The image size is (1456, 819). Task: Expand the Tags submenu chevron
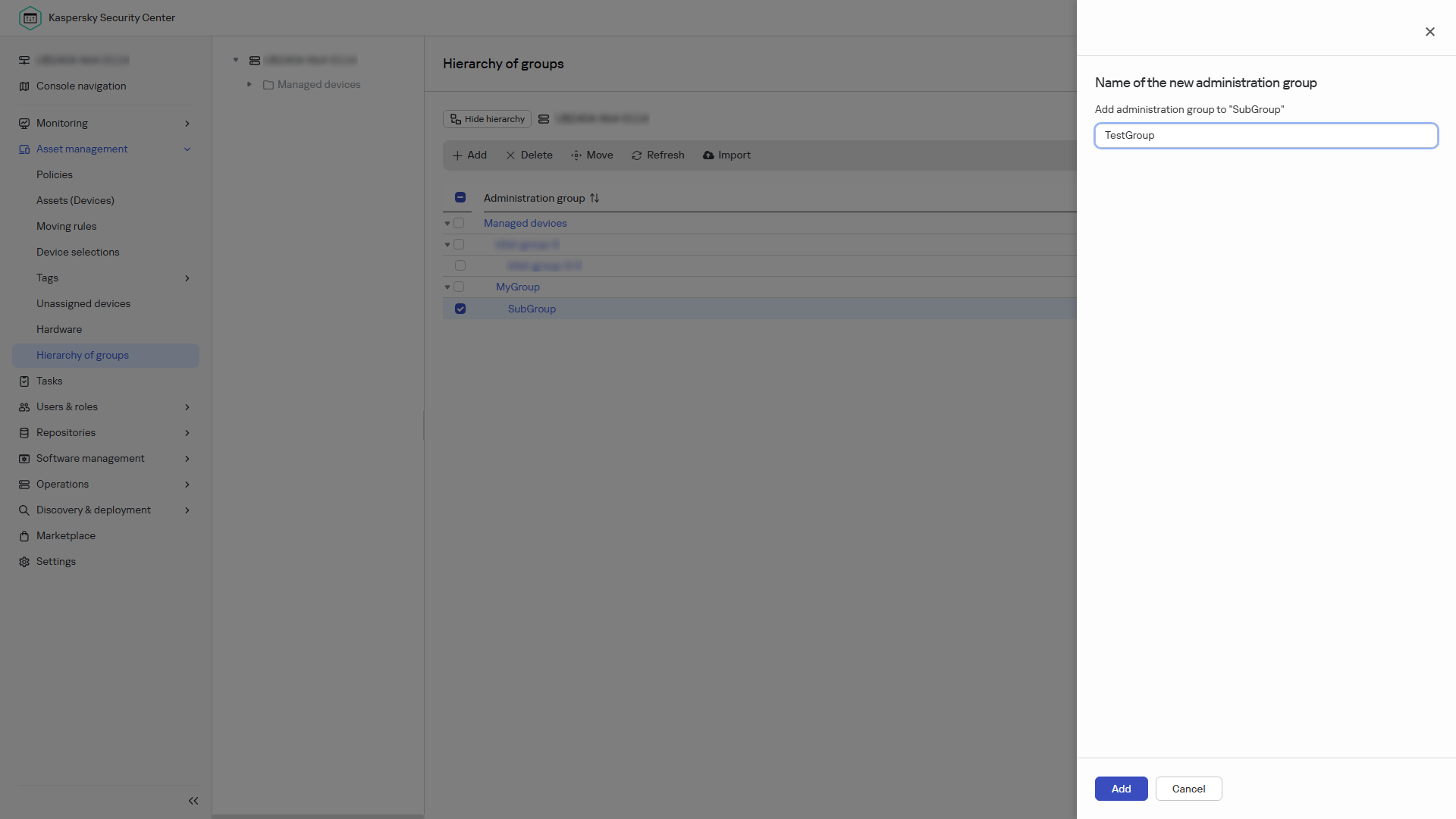point(187,278)
